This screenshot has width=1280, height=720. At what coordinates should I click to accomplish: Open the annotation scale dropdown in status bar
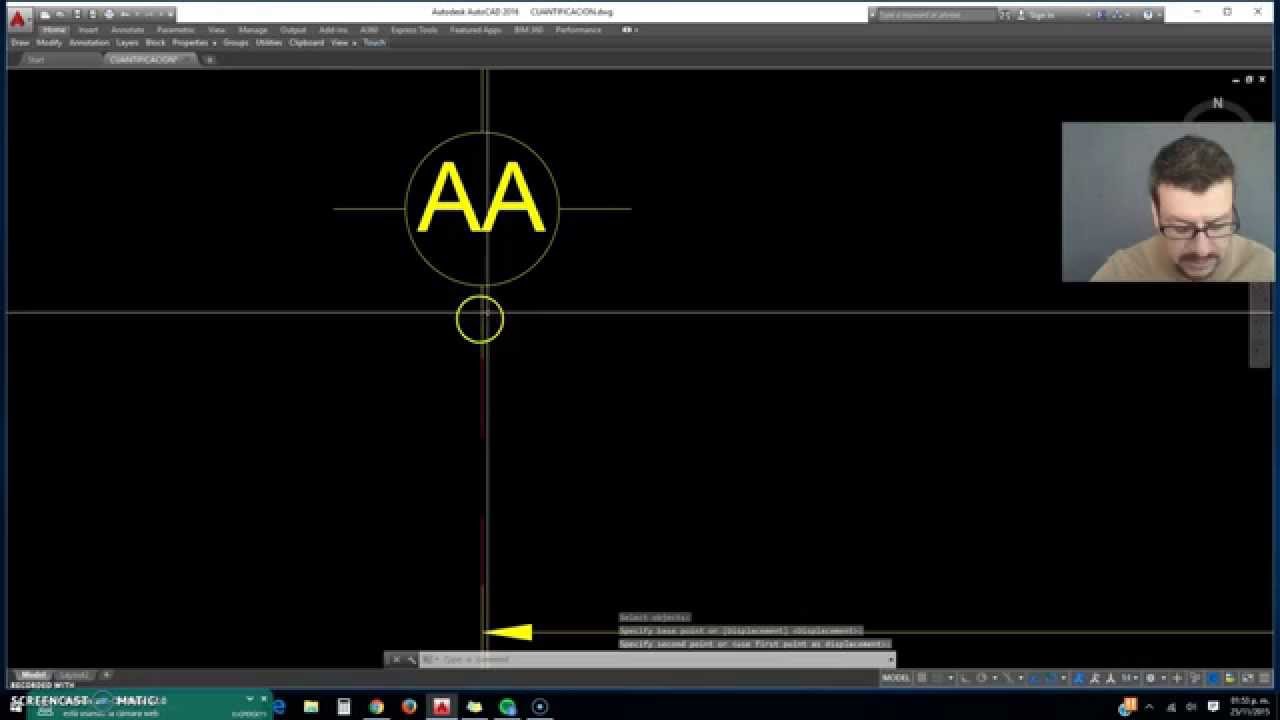point(1136,678)
